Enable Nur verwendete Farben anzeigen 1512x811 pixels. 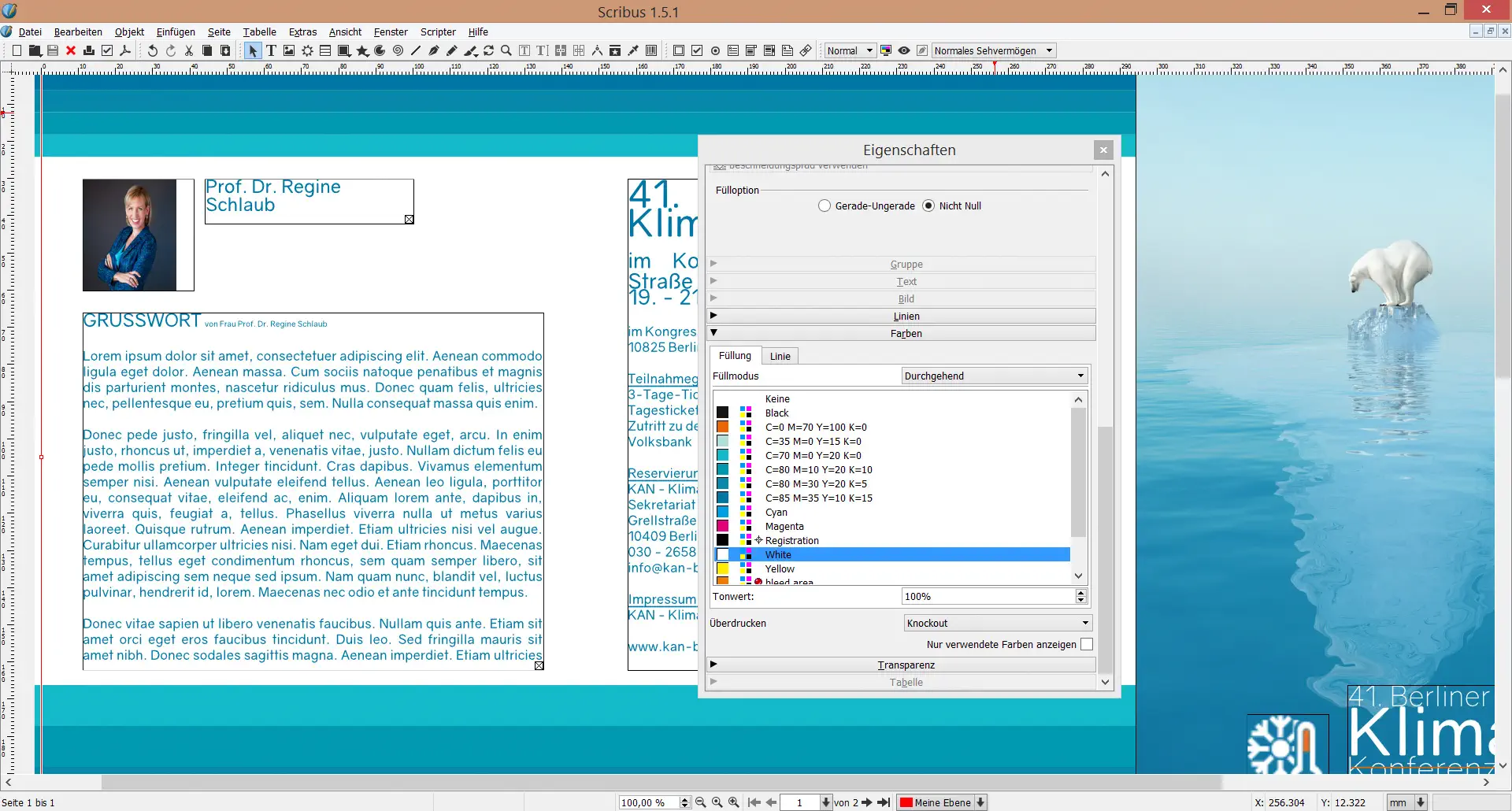(x=1087, y=644)
